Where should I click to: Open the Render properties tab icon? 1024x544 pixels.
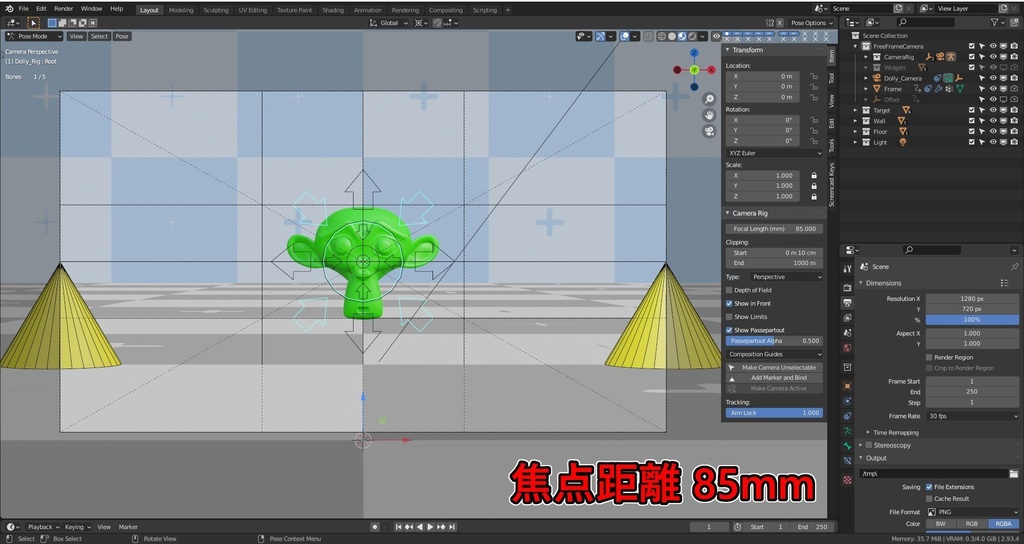[x=847, y=287]
